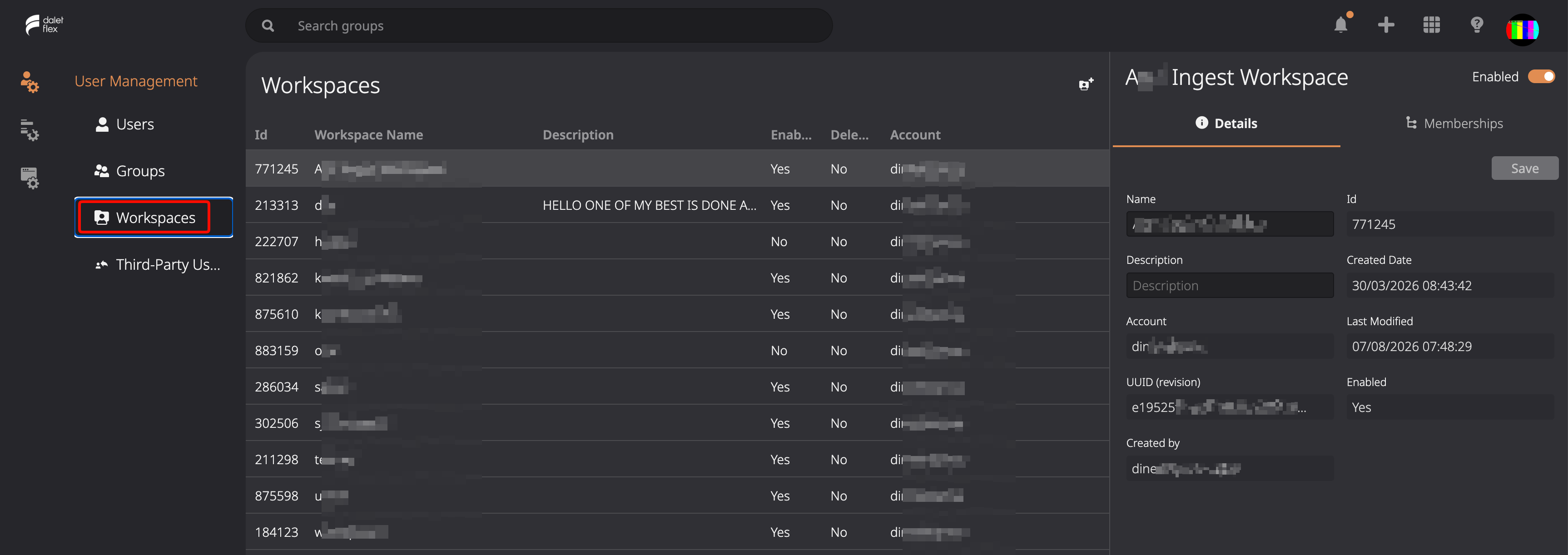Open the help question mark icon

point(1477,25)
